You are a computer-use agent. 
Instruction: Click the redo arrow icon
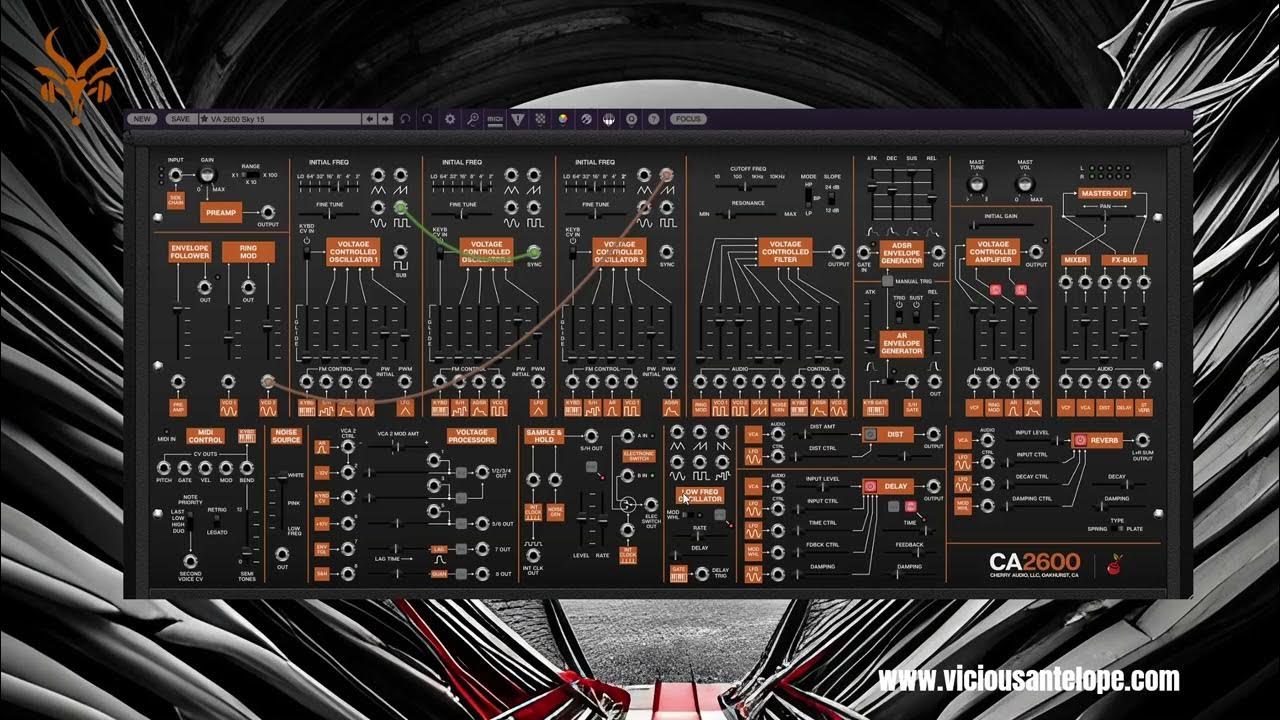pos(427,119)
